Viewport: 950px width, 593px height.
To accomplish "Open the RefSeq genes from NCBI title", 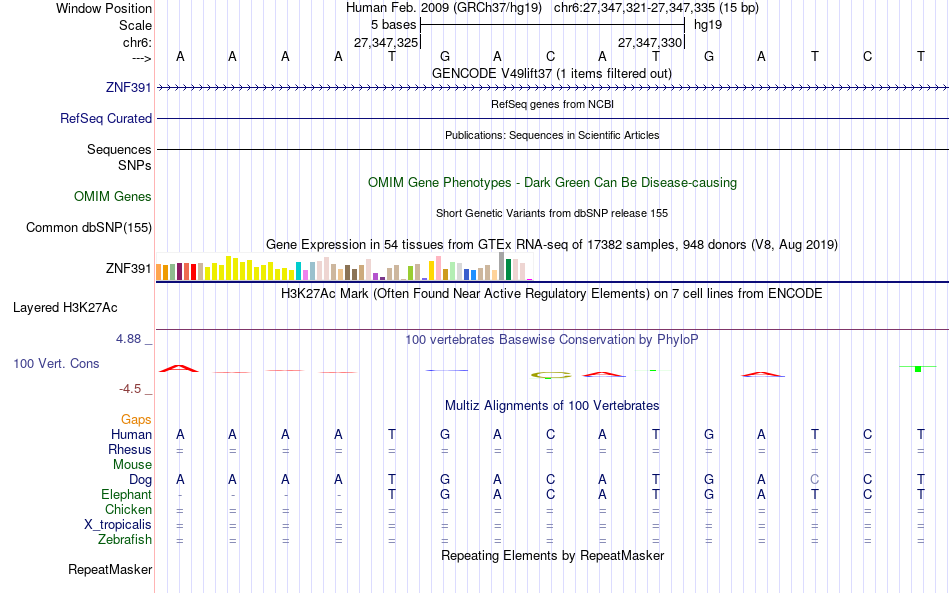I will pyautogui.click(x=553, y=104).
